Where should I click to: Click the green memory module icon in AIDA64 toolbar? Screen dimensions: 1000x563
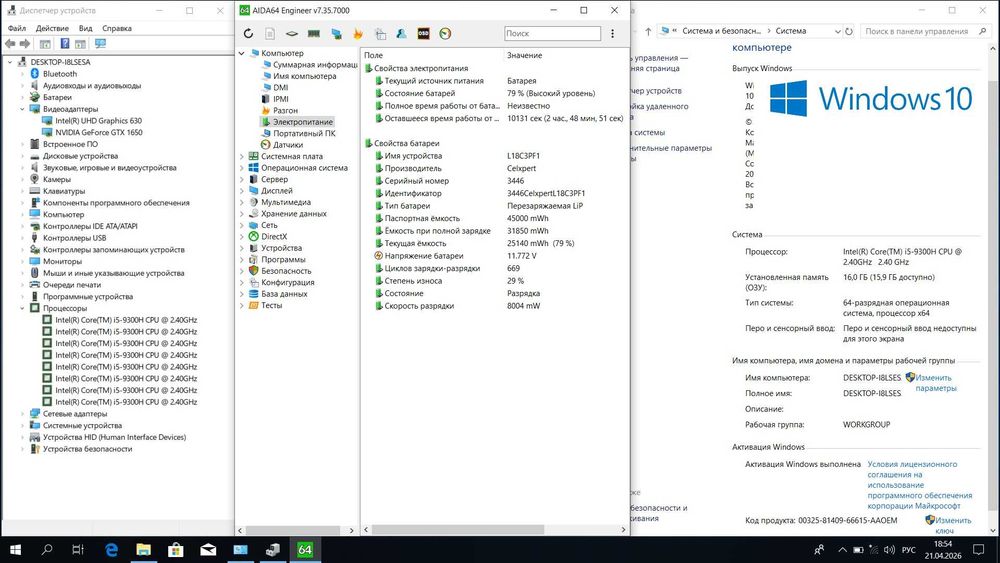314,34
